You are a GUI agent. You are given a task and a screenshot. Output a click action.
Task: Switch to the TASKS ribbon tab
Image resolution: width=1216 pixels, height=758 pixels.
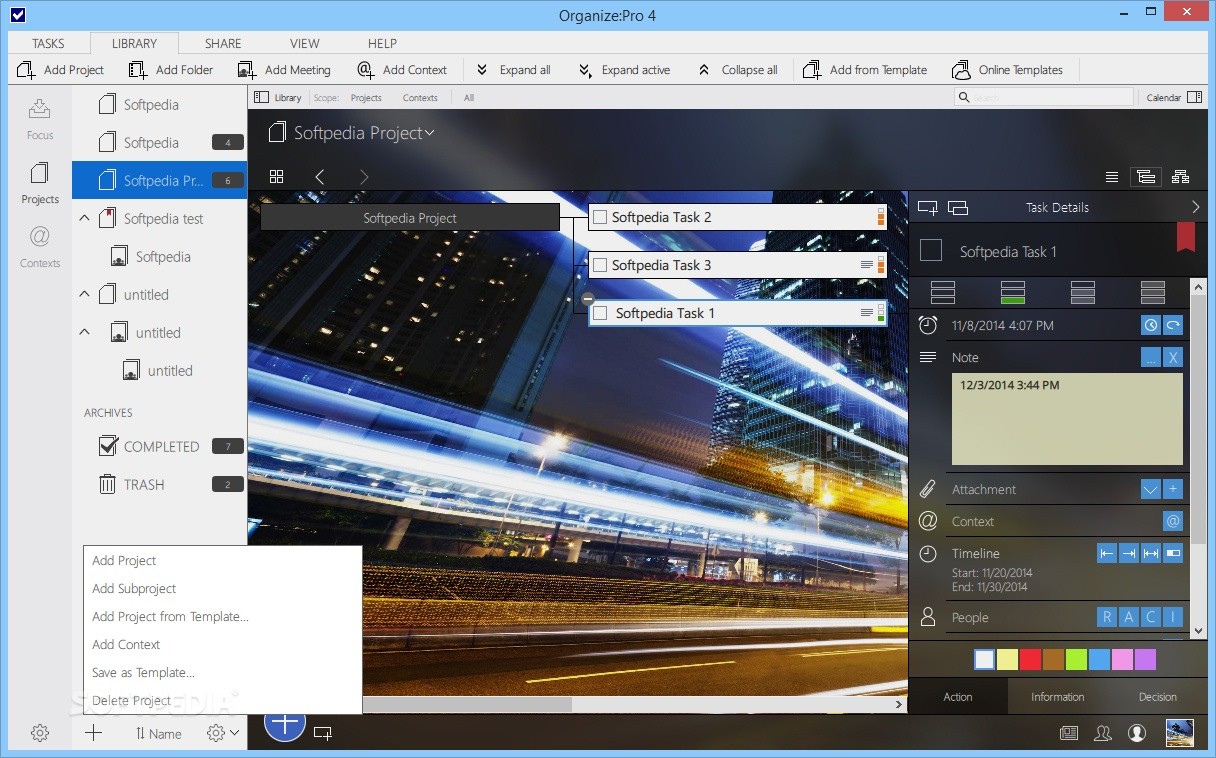pos(48,43)
